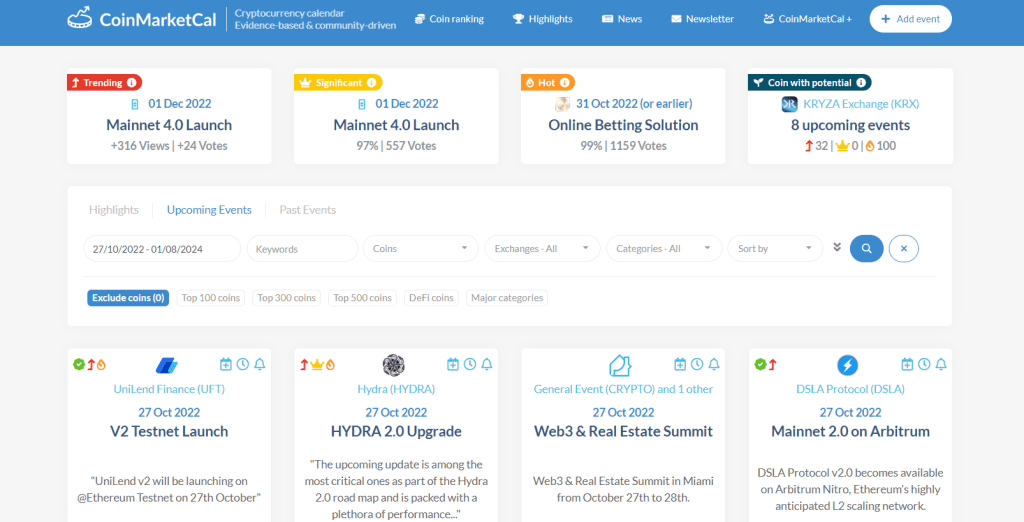Click the CoinMarketCal logo icon

point(80,18)
